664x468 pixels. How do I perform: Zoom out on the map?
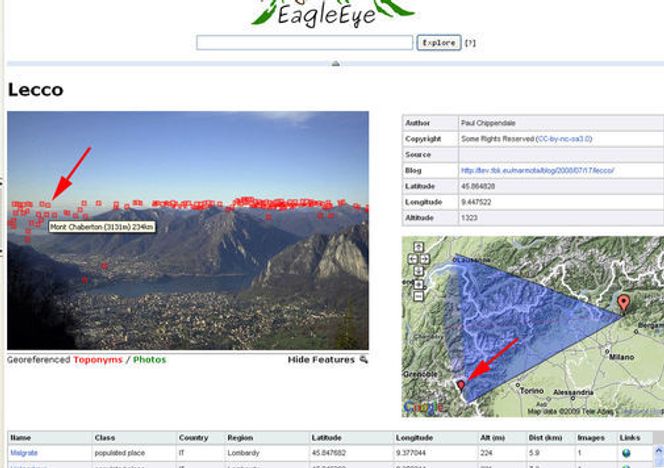(418, 296)
